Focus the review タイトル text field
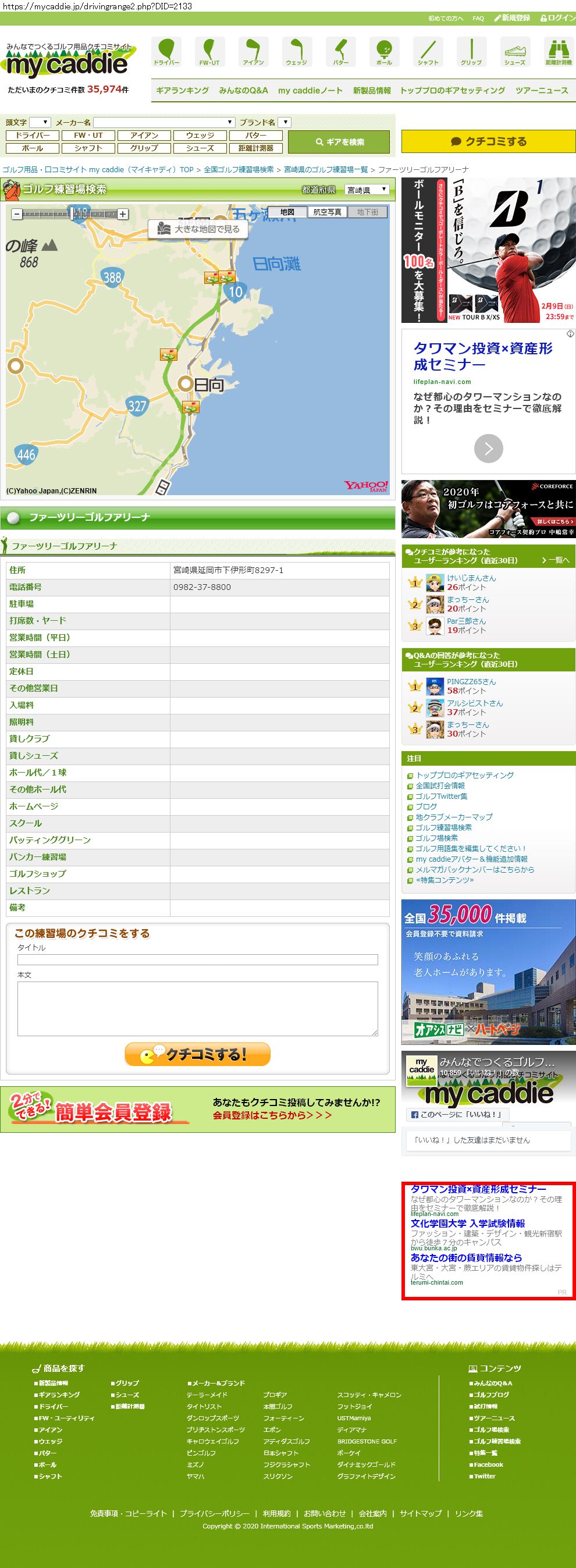 pos(197,960)
